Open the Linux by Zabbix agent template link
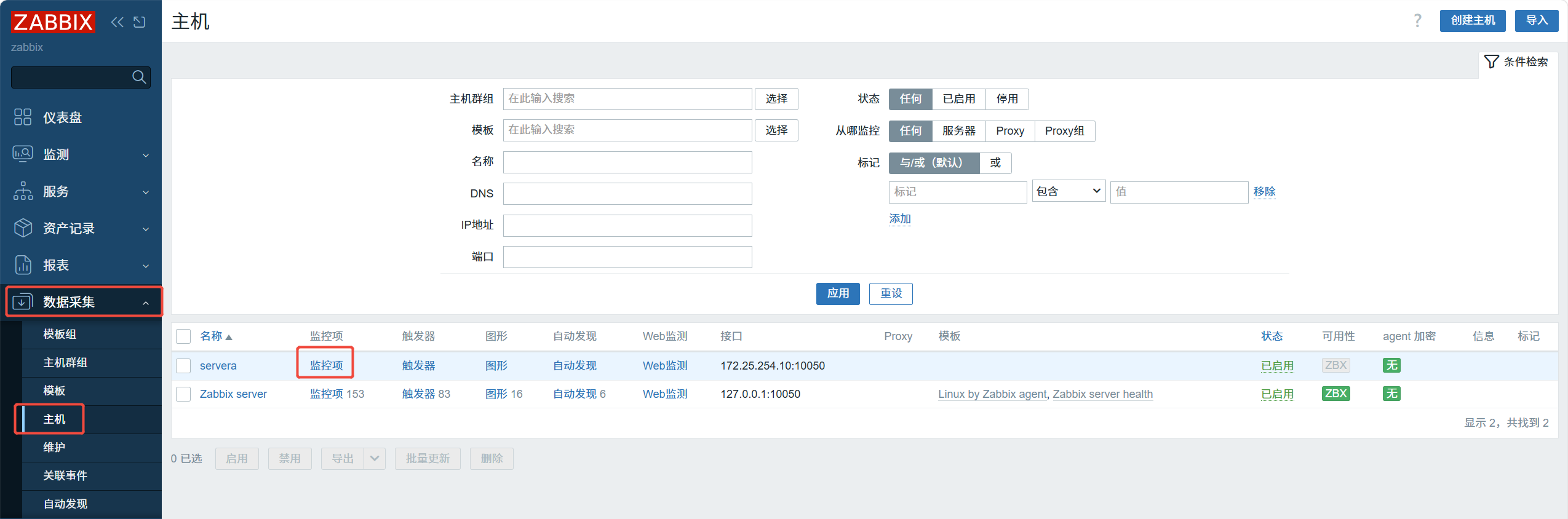The height and width of the screenshot is (519, 1568). pyautogui.click(x=992, y=394)
